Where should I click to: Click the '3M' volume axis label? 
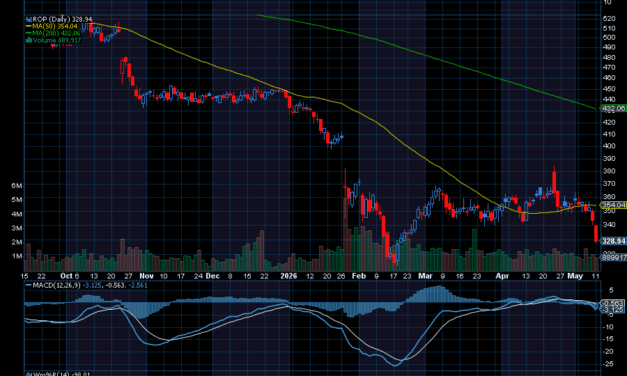[17, 228]
